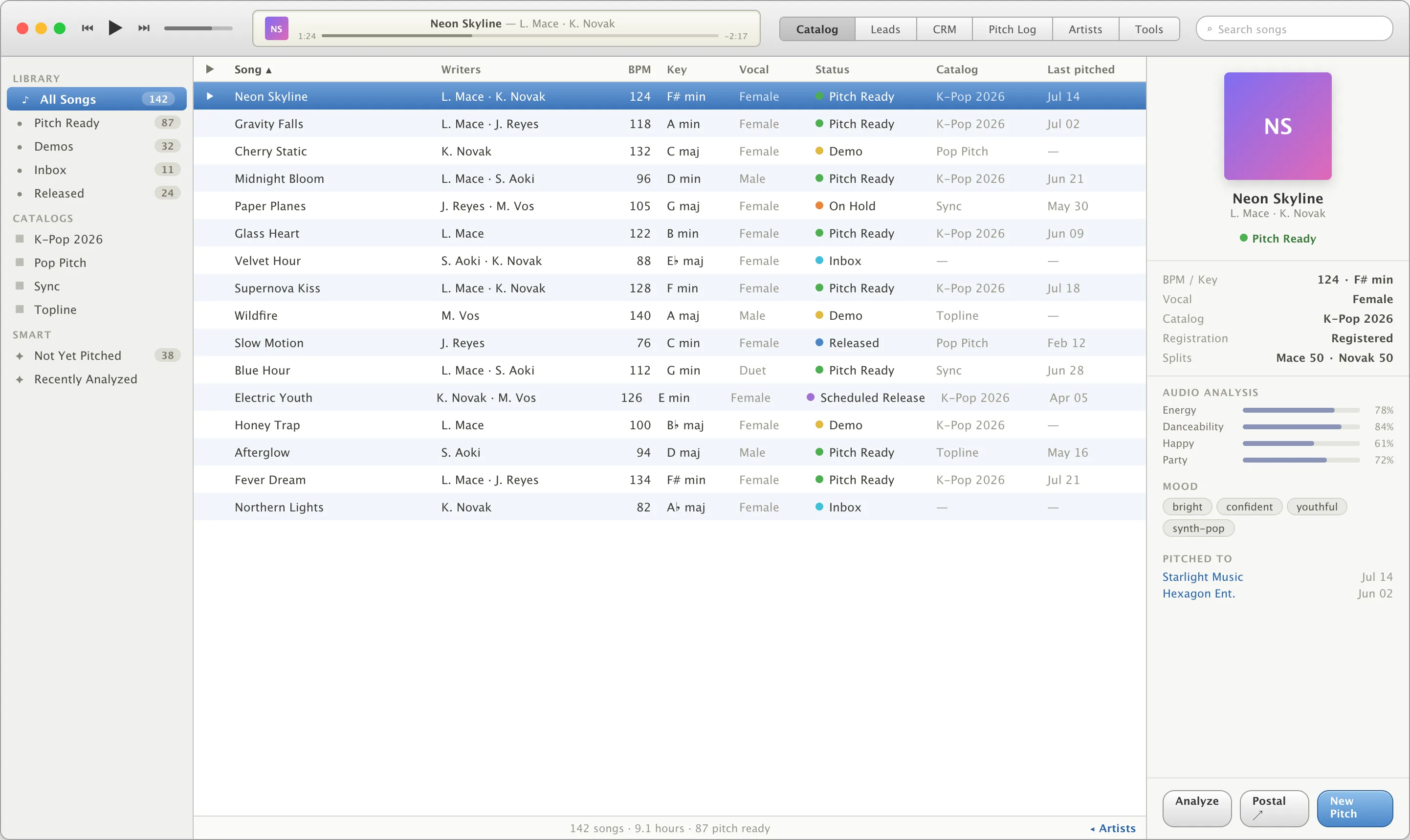Open the Leads tab
The height and width of the screenshot is (840, 1410).
[885, 29]
